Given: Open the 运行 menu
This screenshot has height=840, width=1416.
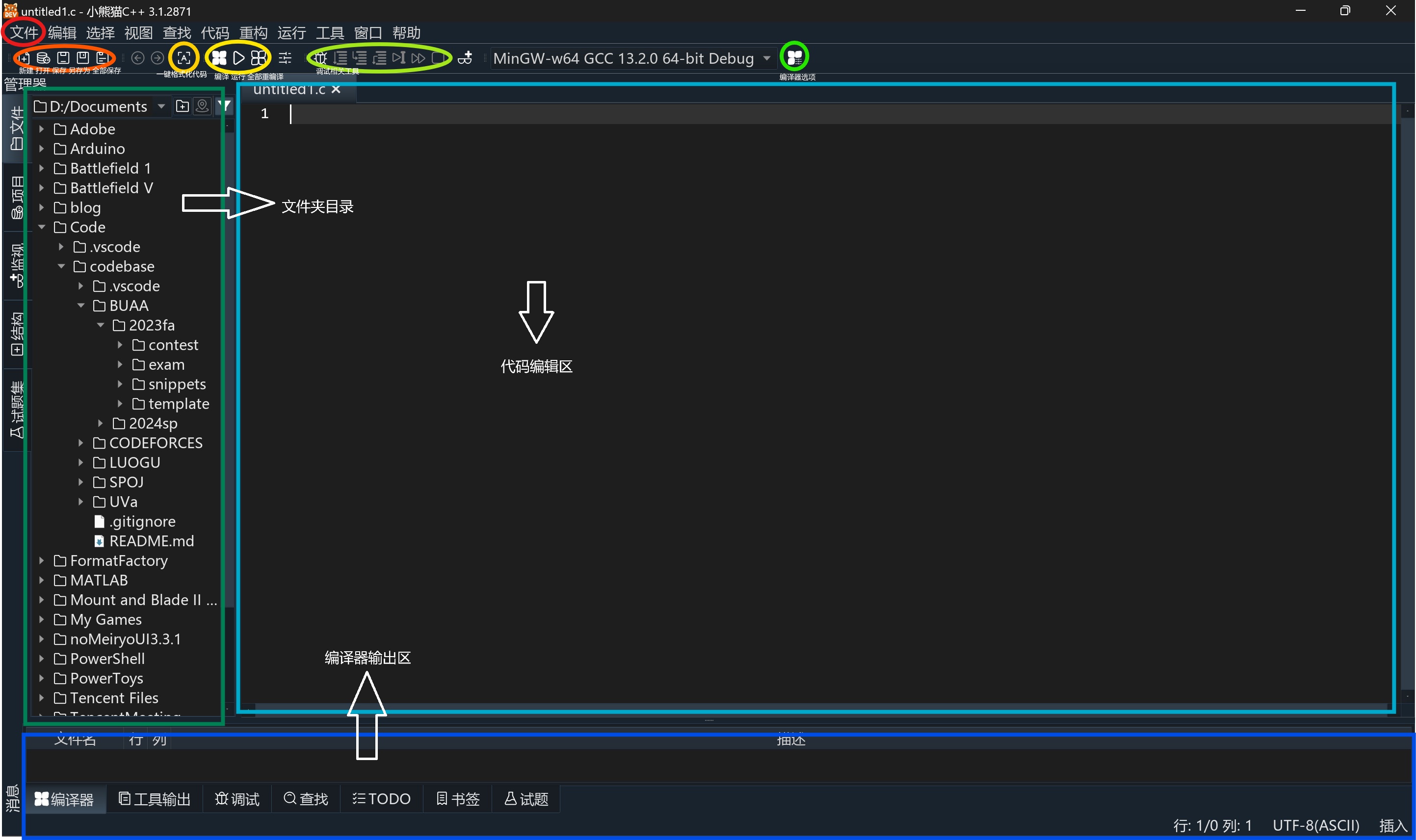Looking at the screenshot, I should 291,32.
